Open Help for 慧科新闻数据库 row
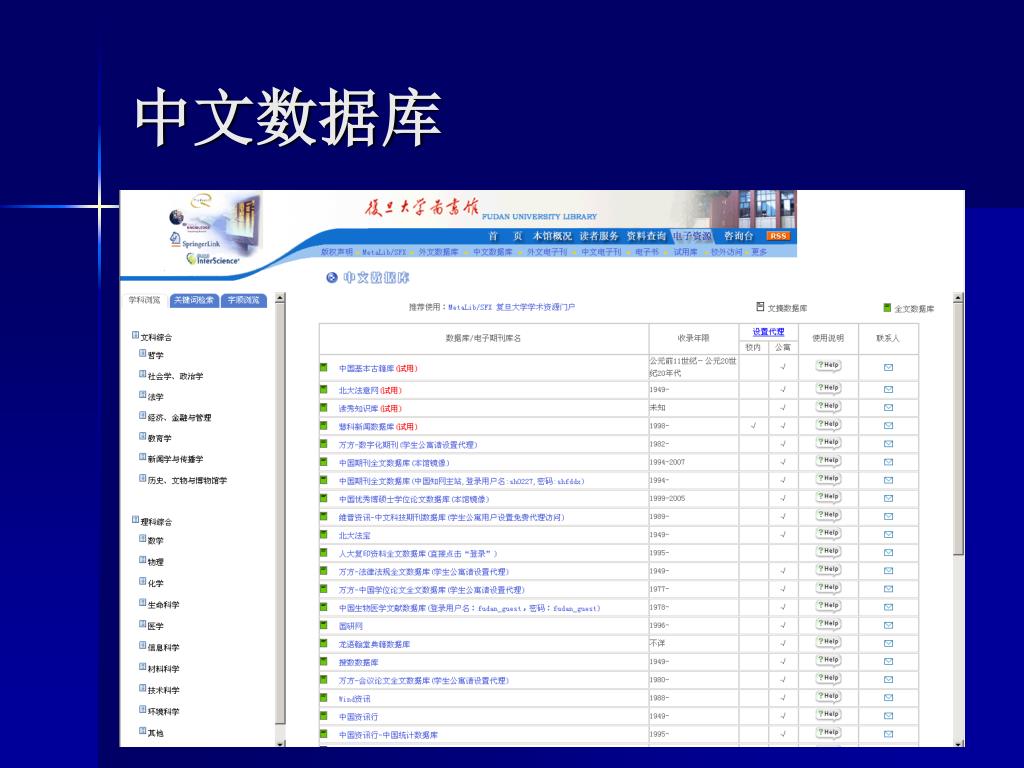Image resolution: width=1024 pixels, height=768 pixels. 828,424
